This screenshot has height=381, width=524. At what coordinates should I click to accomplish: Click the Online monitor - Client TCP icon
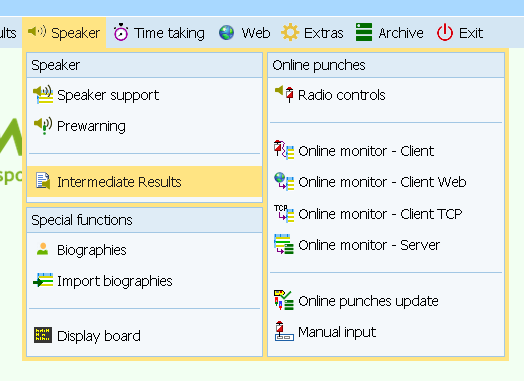(284, 214)
